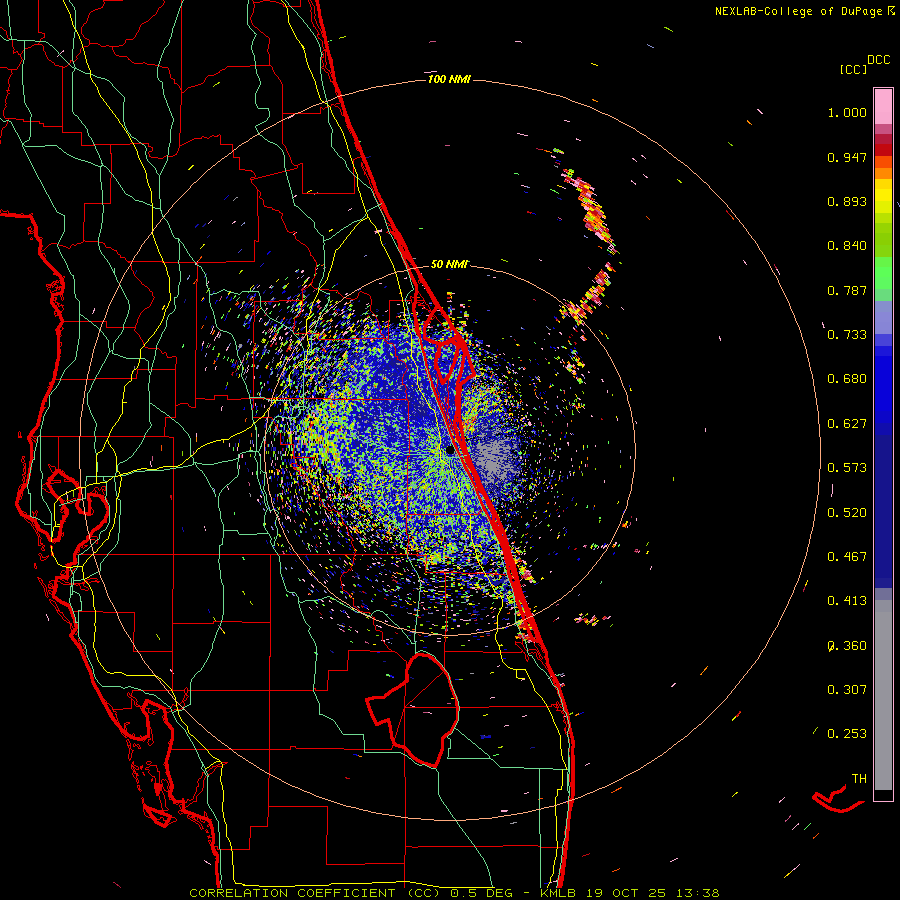Click the 0.627 color scale value
Viewport: 900px width, 900px height.
(x=847, y=424)
